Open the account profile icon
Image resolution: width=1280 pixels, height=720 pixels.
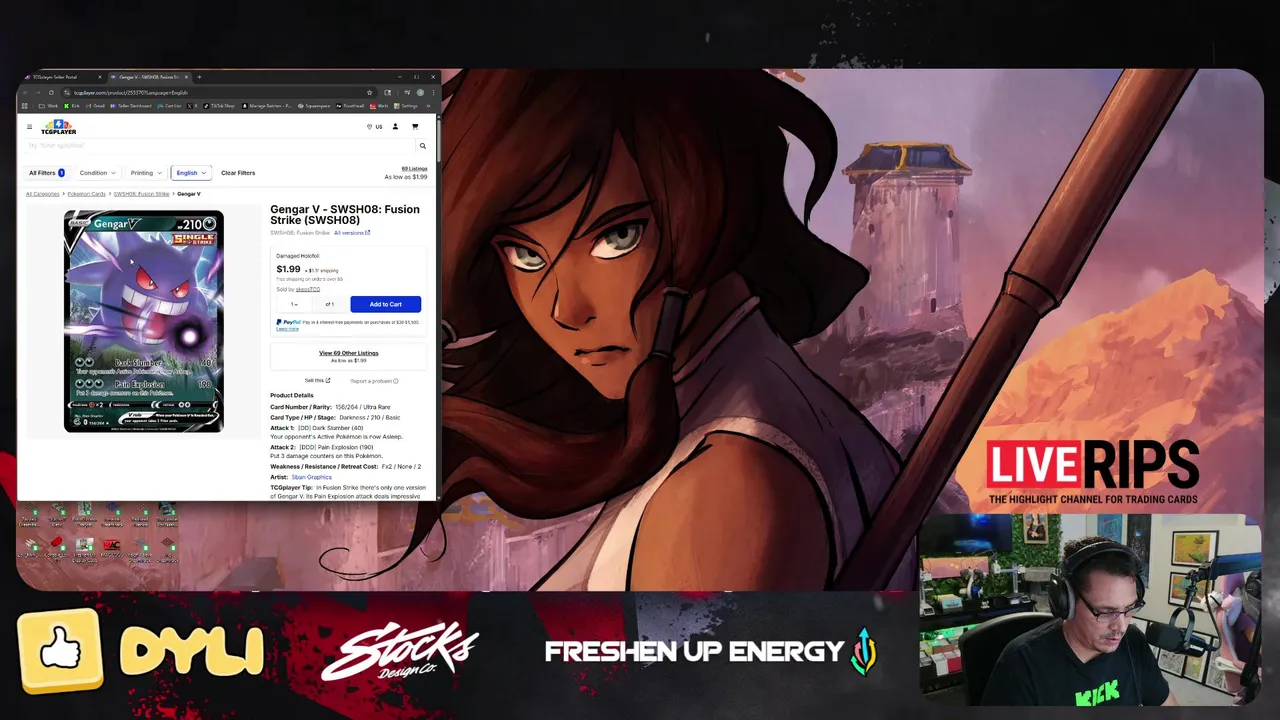coord(395,127)
